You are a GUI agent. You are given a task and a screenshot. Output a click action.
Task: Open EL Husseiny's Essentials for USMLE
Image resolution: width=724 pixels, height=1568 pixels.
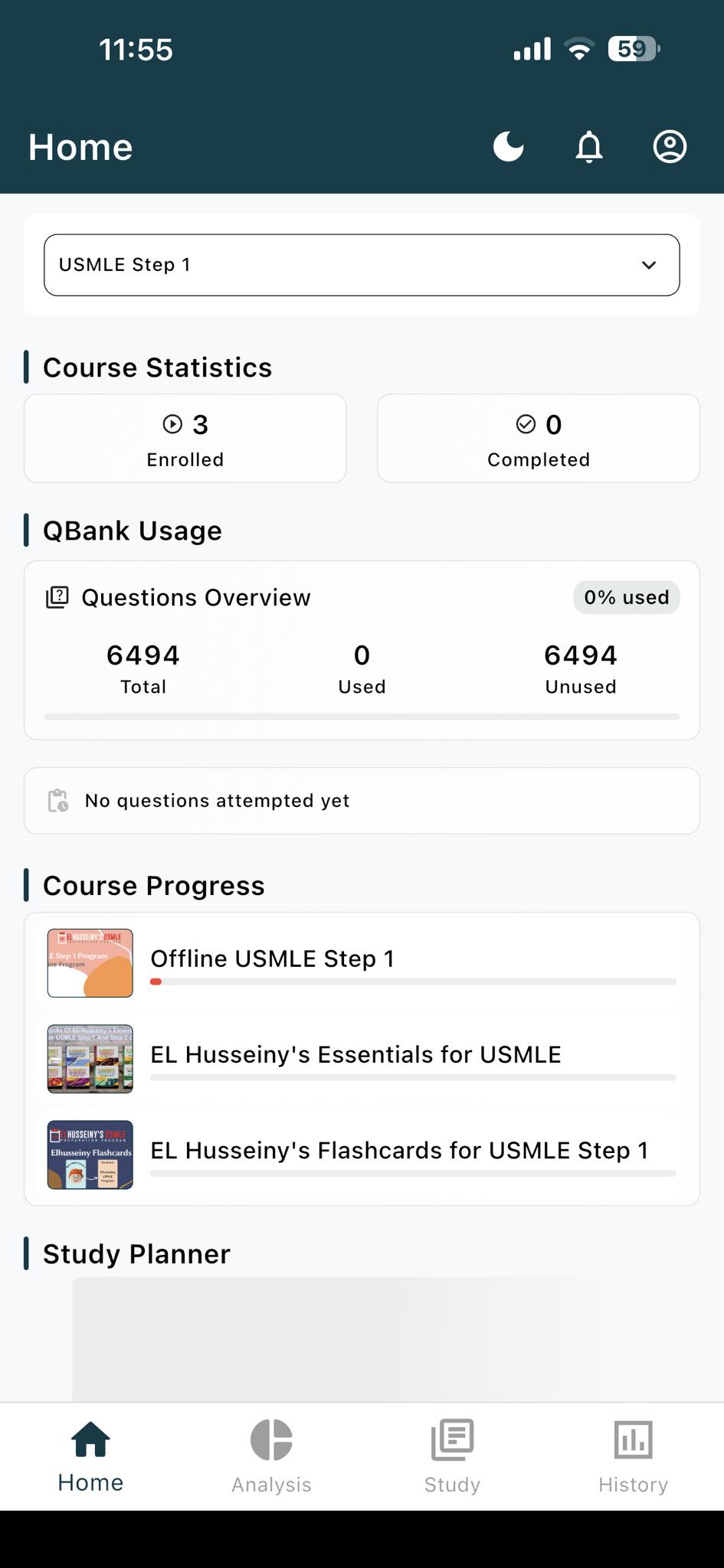[x=355, y=1054]
